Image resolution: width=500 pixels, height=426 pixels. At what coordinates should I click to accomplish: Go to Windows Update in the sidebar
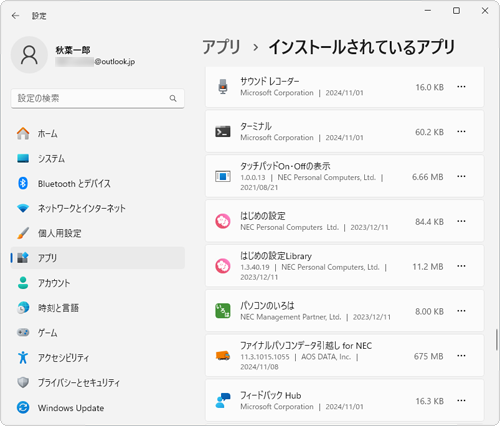[x=98, y=407]
